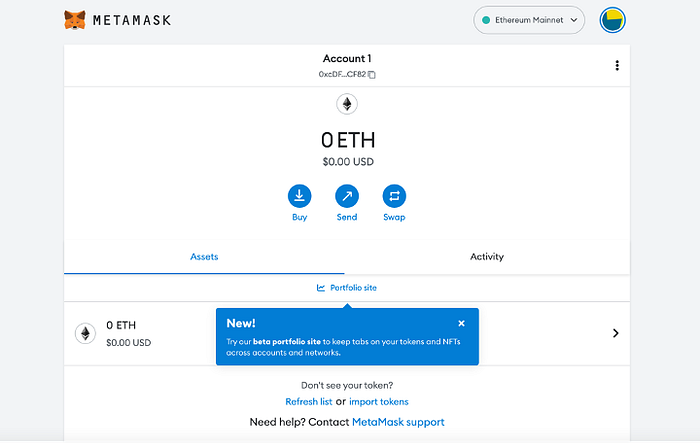Click the Ethereum logo above the balance

(347, 104)
